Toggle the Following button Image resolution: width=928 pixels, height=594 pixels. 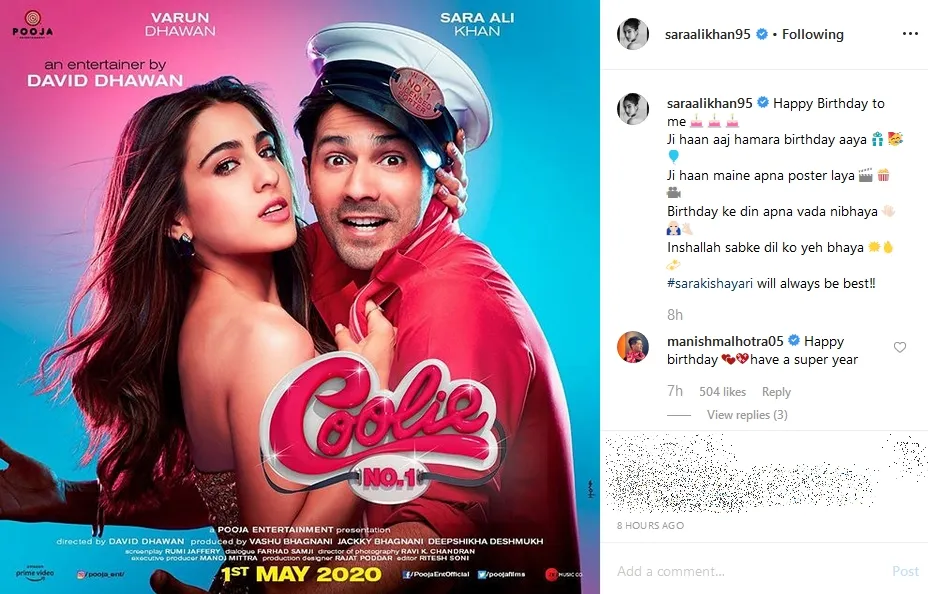tap(813, 34)
